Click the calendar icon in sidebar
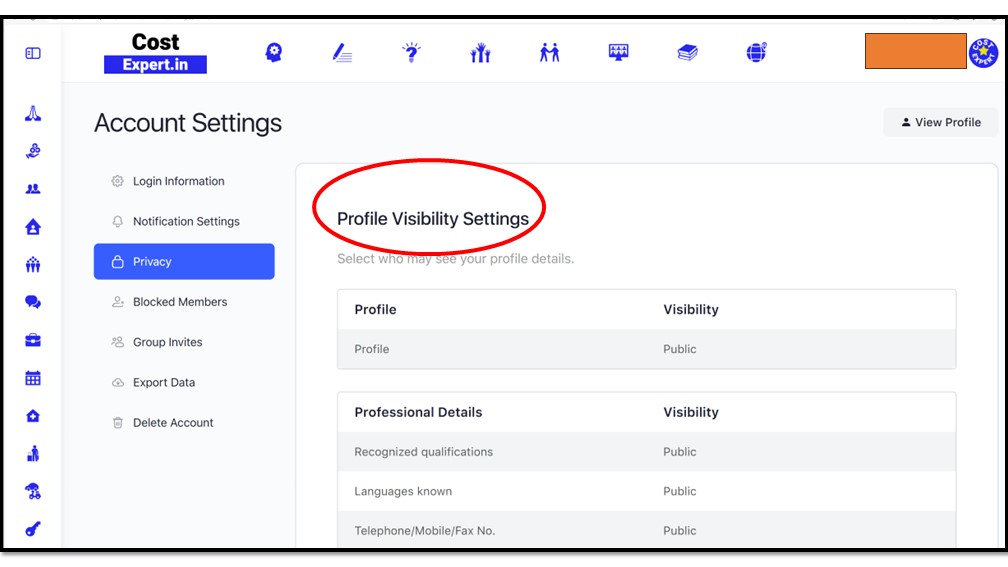This screenshot has width=1008, height=567. click(x=33, y=378)
